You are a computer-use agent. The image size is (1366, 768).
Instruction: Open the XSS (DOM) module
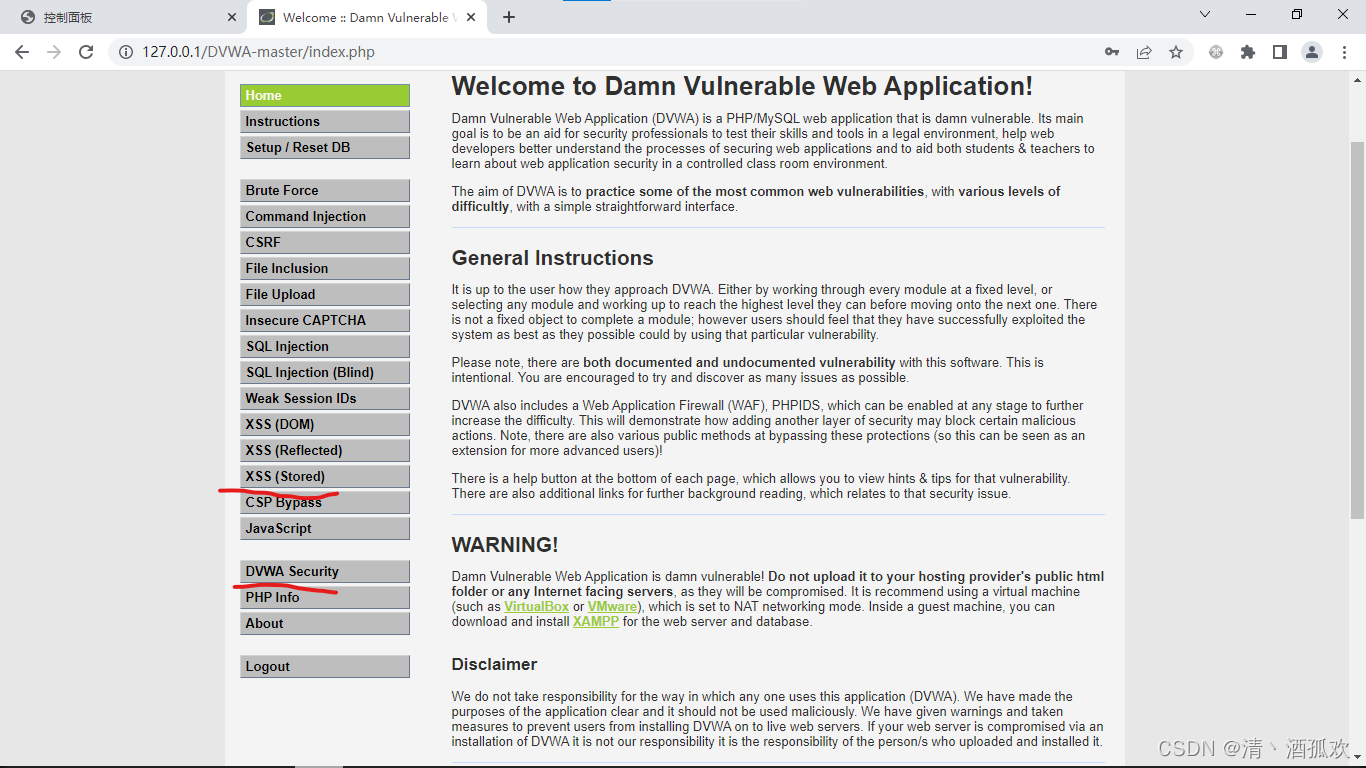(325, 424)
